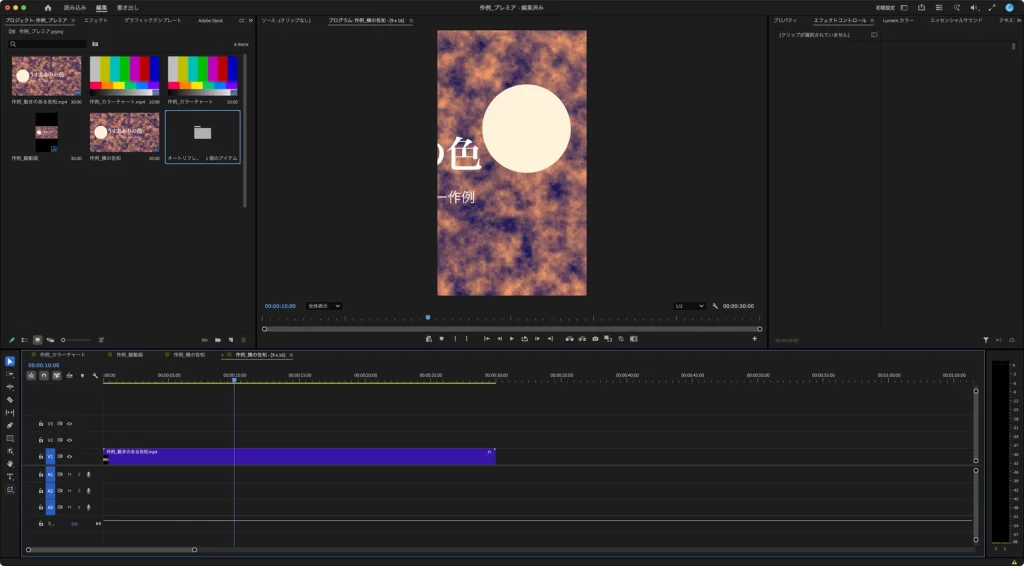Click Export Frame camera icon
The height and width of the screenshot is (566, 1024).
point(595,339)
